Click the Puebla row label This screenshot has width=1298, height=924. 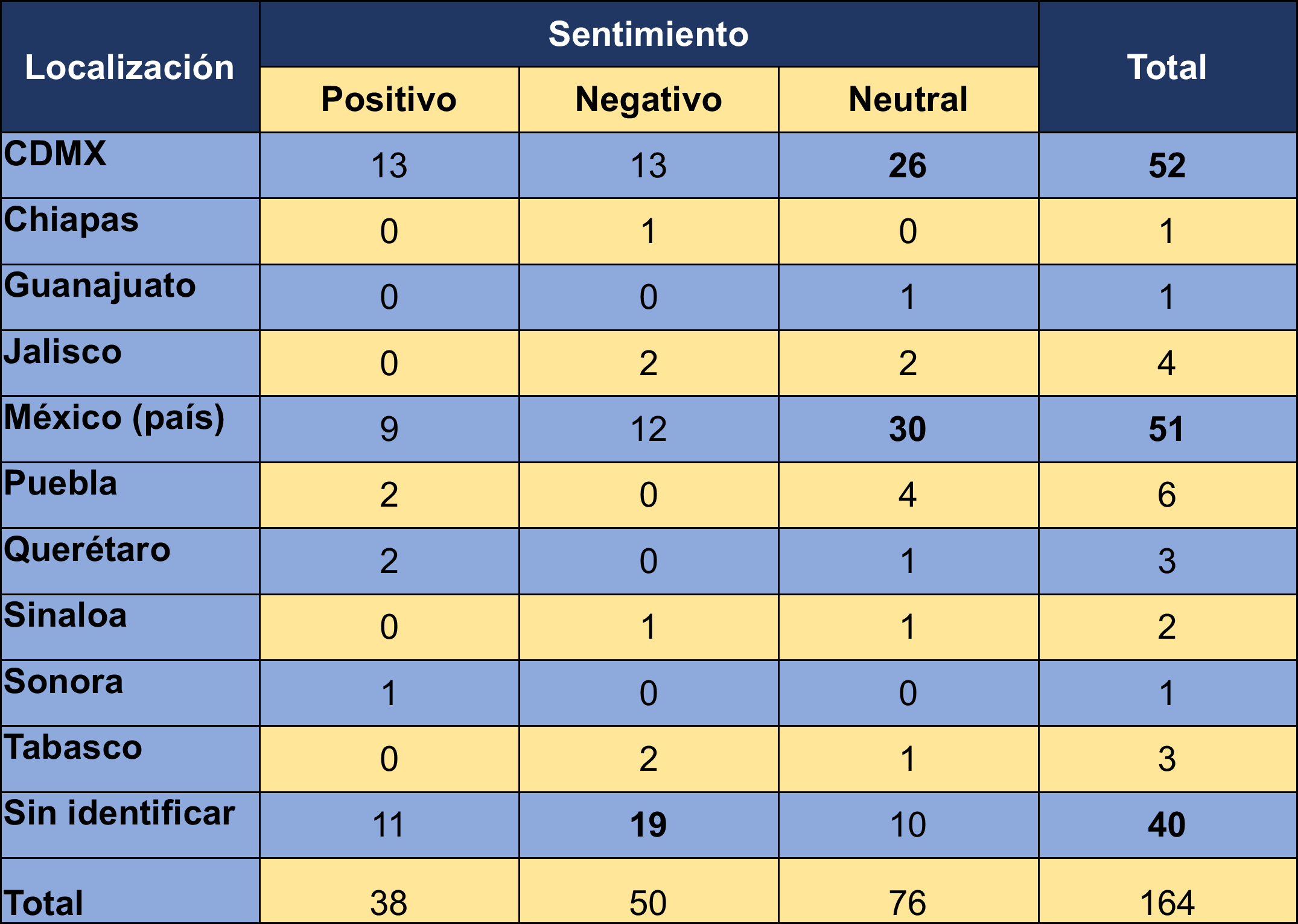click(x=60, y=484)
